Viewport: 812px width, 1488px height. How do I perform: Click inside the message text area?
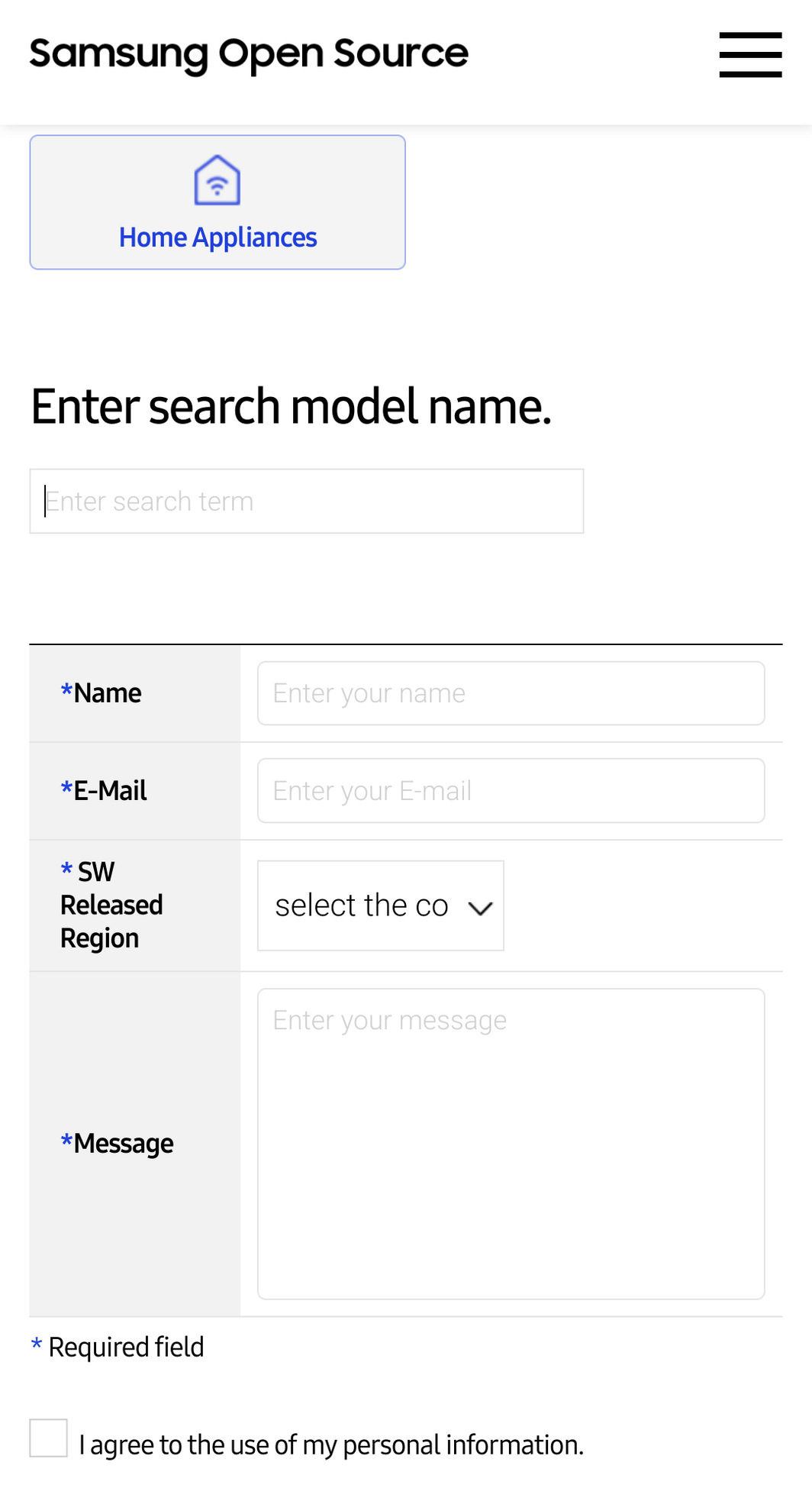[x=511, y=1144]
